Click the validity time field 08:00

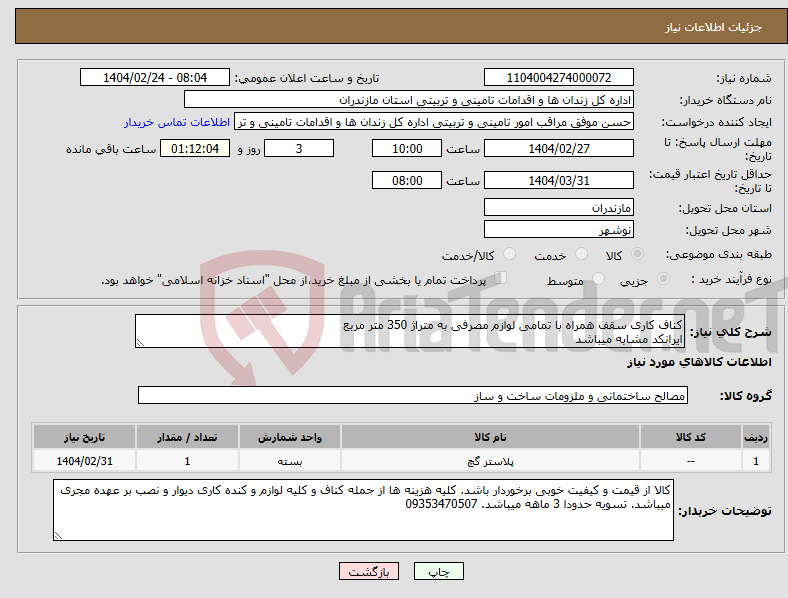tap(407, 180)
